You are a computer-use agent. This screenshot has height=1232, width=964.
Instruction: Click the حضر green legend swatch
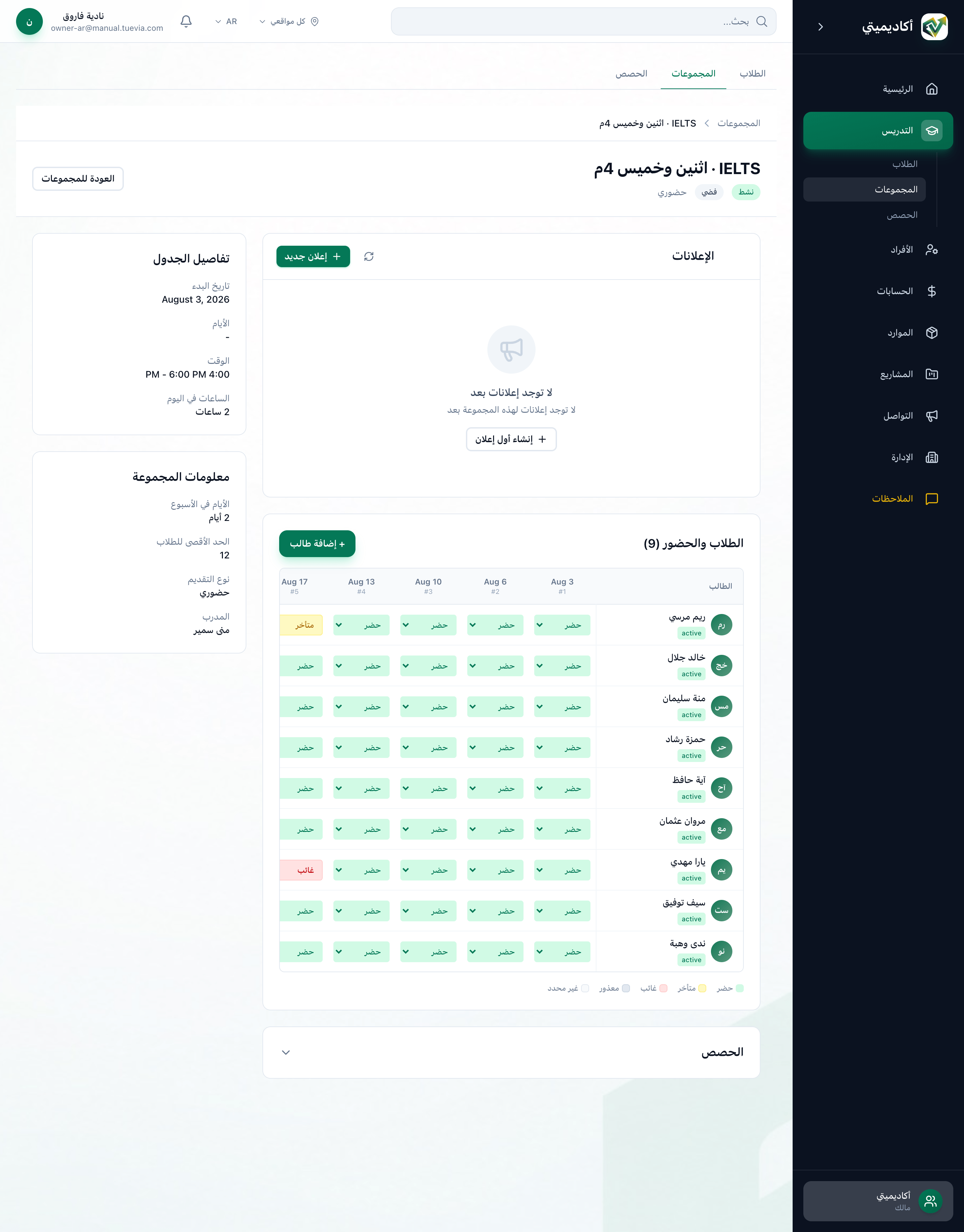(x=740, y=988)
